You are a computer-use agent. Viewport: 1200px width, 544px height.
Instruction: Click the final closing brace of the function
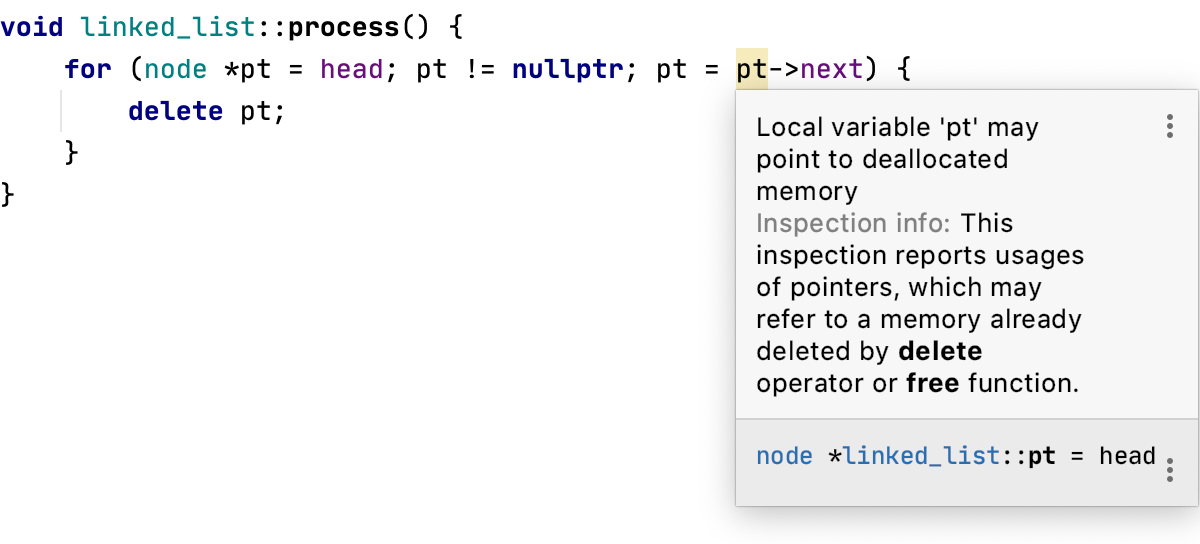tap(8, 193)
